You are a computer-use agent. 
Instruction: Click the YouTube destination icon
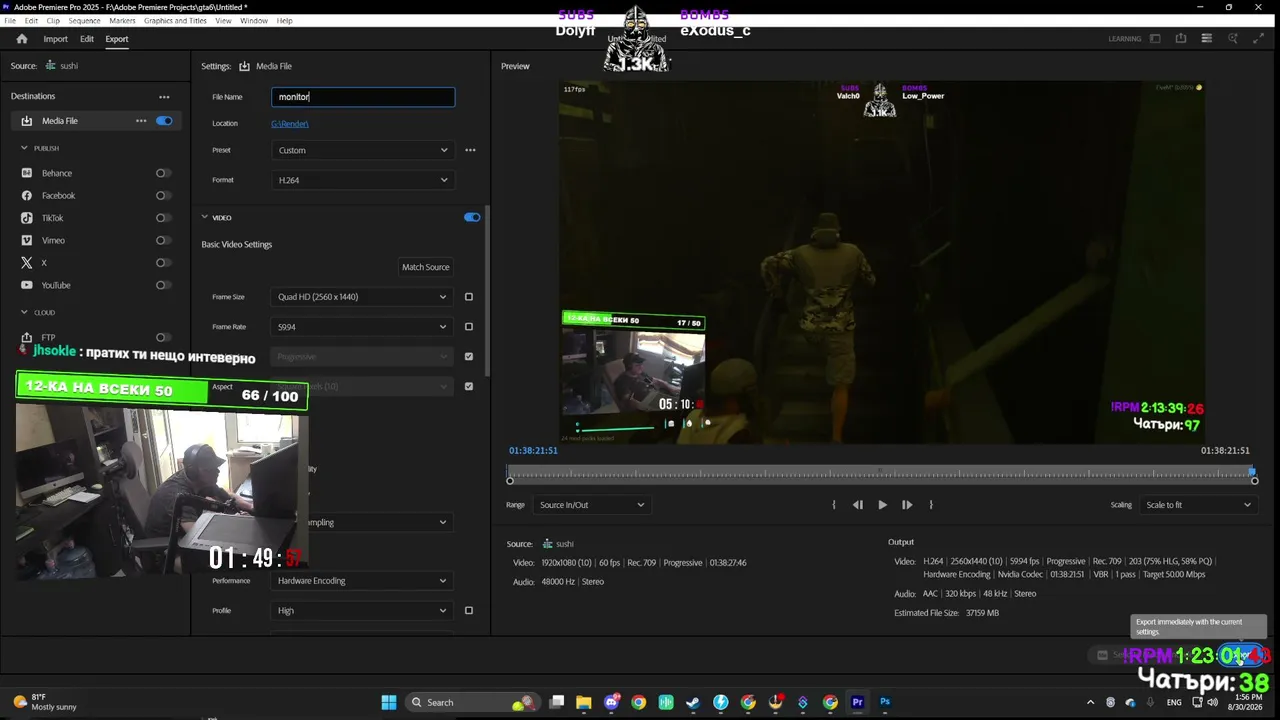(27, 285)
